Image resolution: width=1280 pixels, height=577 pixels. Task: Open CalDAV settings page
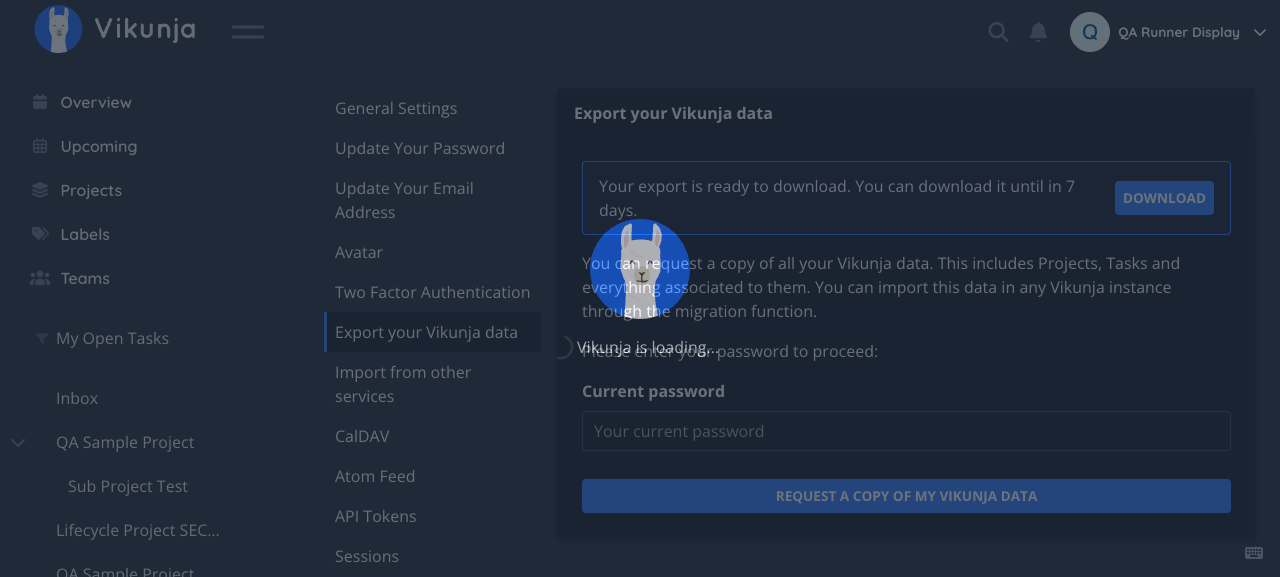tap(362, 436)
